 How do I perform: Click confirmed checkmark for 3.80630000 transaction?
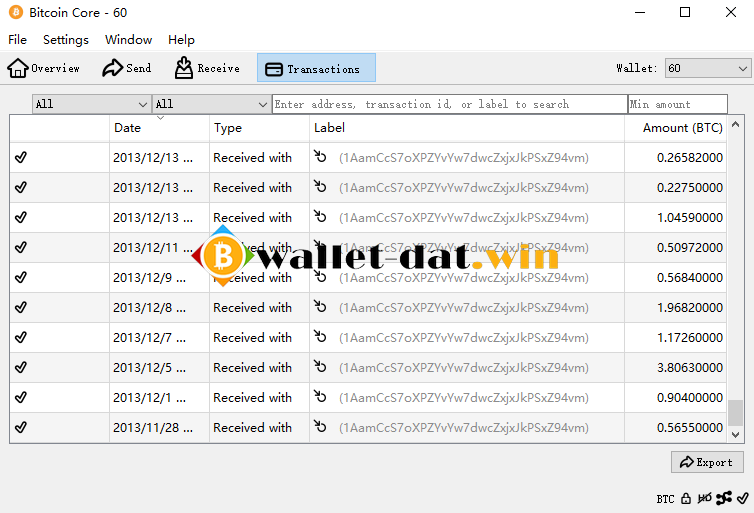tap(21, 367)
